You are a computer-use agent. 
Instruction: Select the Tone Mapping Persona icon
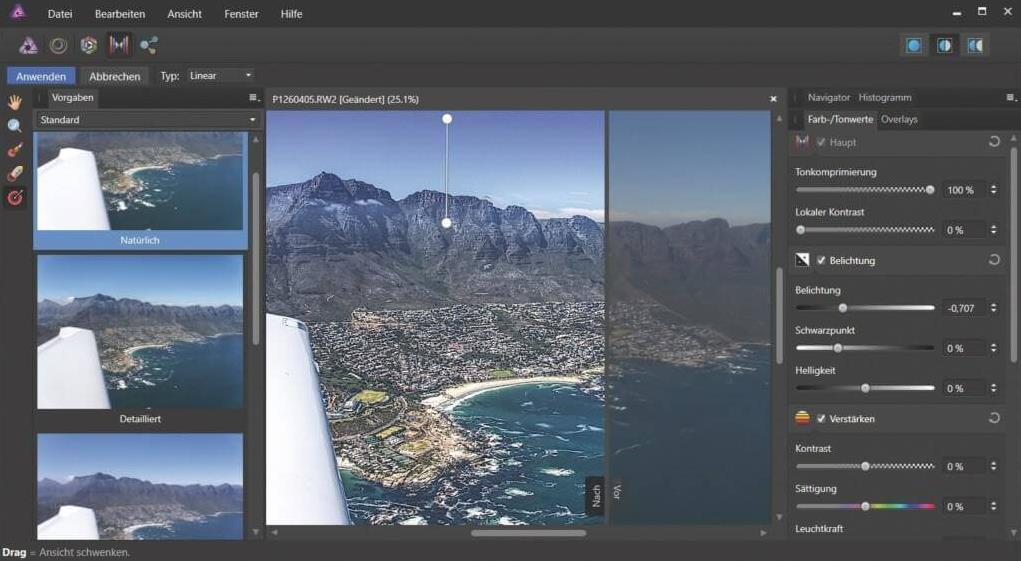pyautogui.click(x=119, y=45)
